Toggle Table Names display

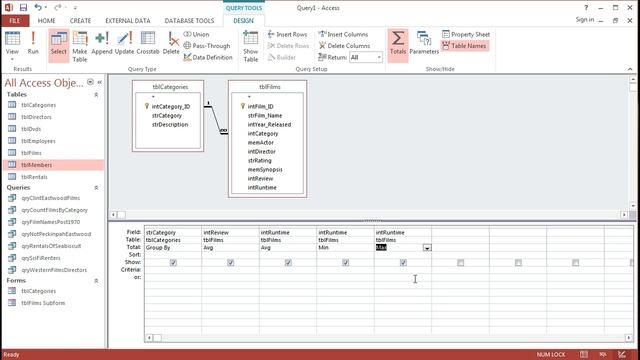(x=464, y=46)
